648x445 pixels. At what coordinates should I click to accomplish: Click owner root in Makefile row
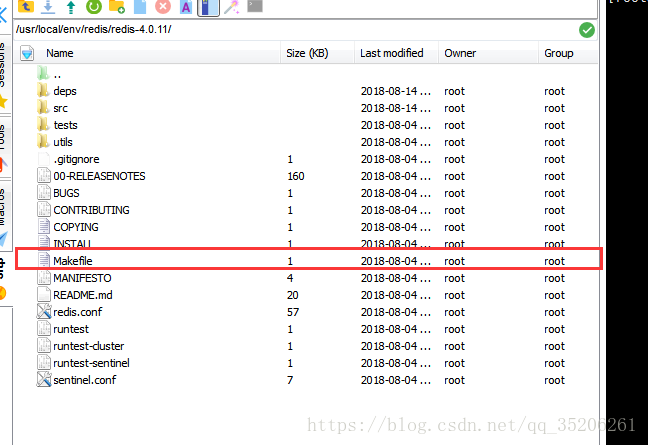pos(455,262)
